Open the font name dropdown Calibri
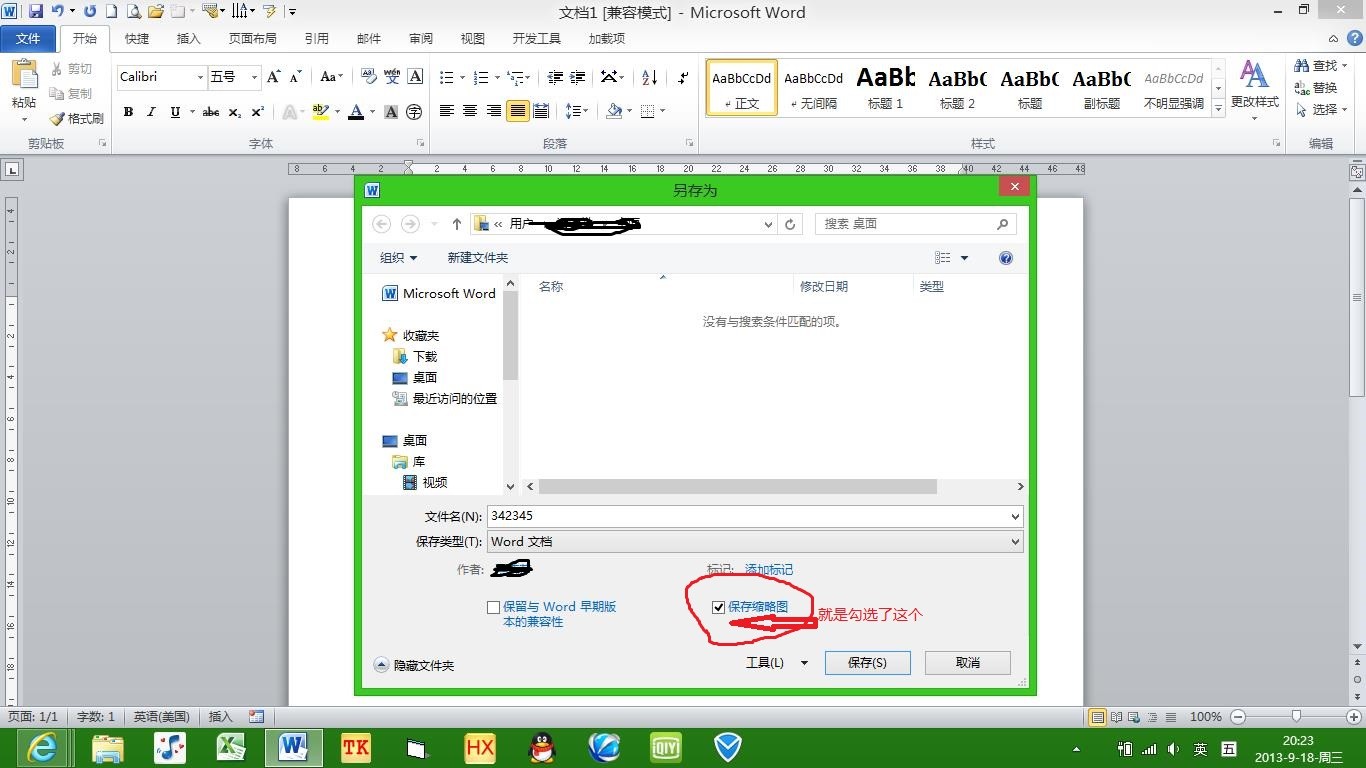 (200, 77)
